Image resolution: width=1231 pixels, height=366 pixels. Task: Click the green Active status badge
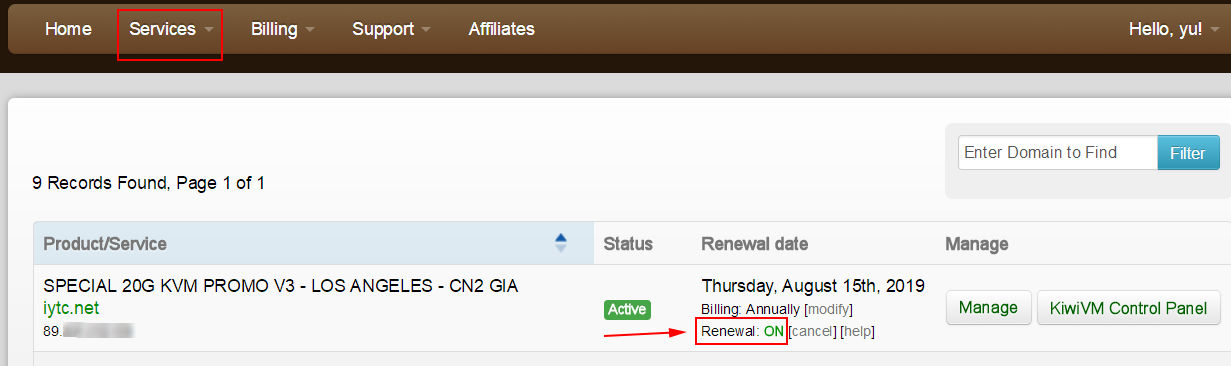pos(627,309)
